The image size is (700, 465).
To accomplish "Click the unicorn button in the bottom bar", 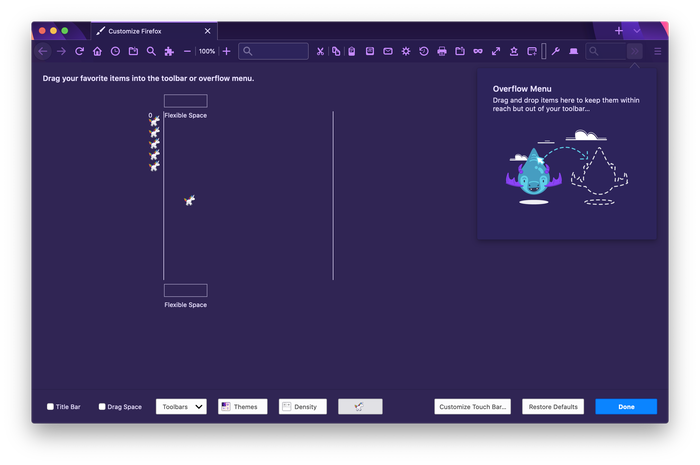I will click(360, 407).
